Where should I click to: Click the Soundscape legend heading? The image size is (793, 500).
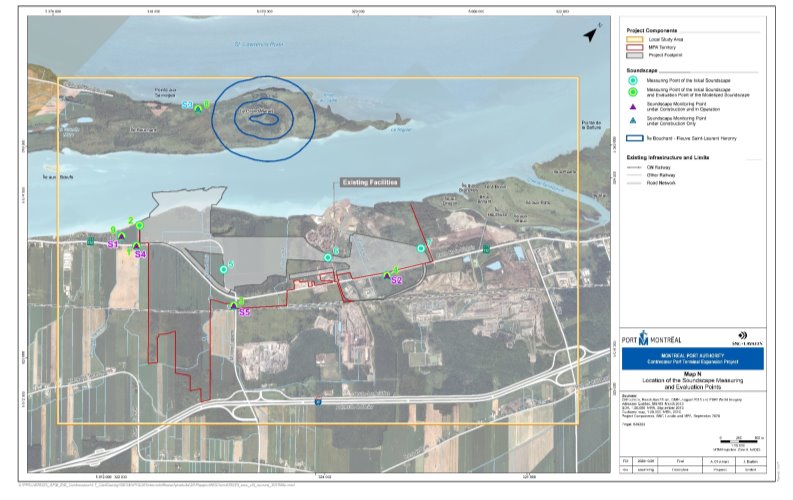[x=641, y=70]
